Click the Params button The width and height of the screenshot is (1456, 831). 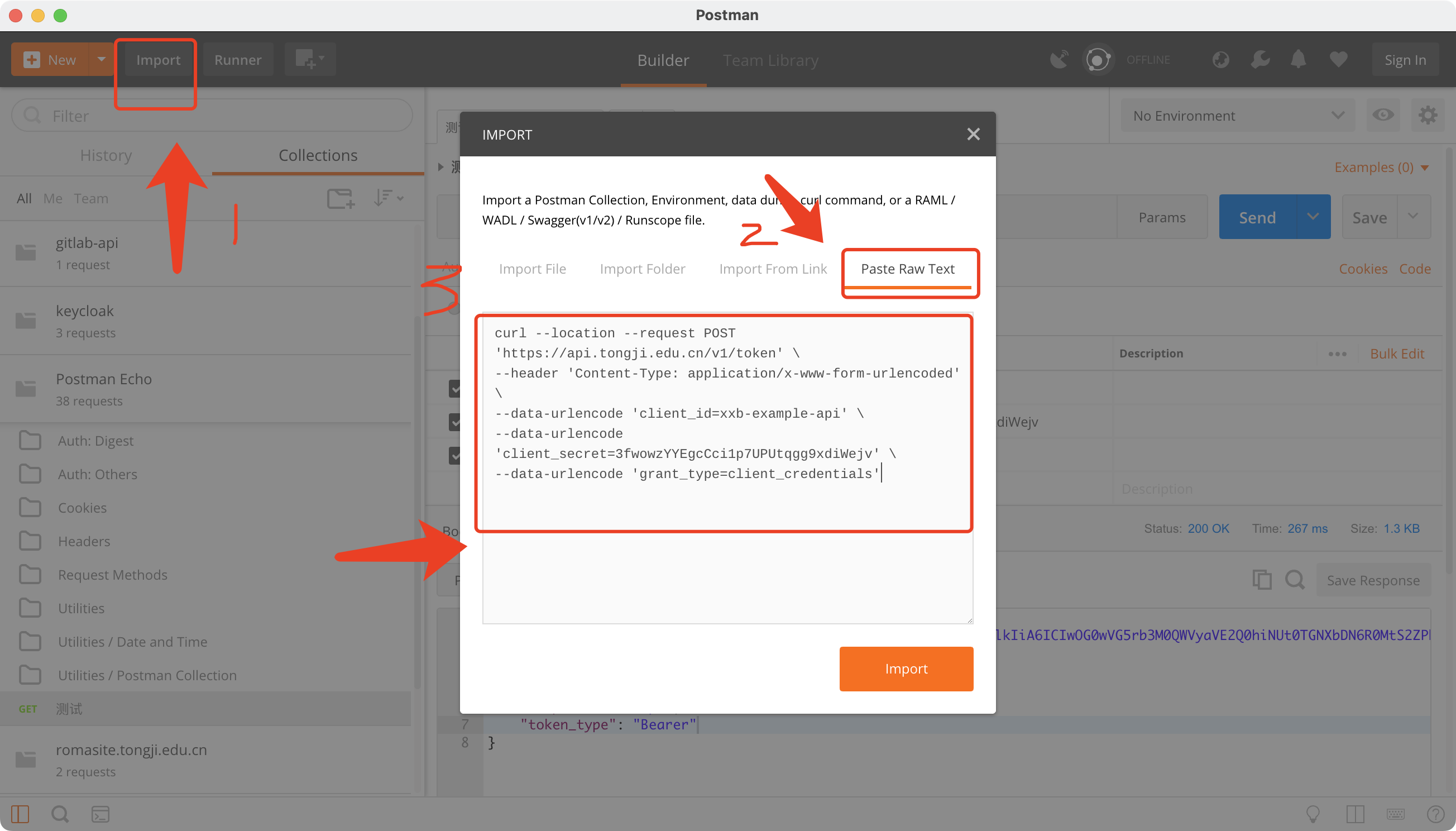(1162, 217)
